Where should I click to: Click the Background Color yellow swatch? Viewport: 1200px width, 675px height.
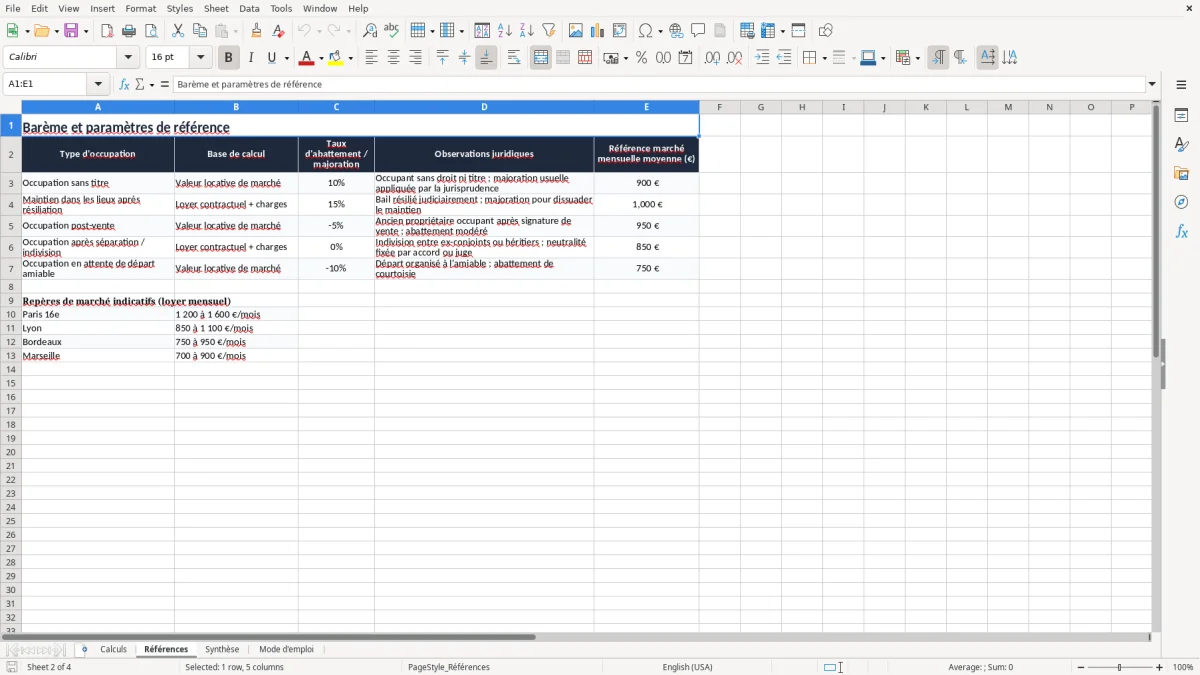coord(335,58)
